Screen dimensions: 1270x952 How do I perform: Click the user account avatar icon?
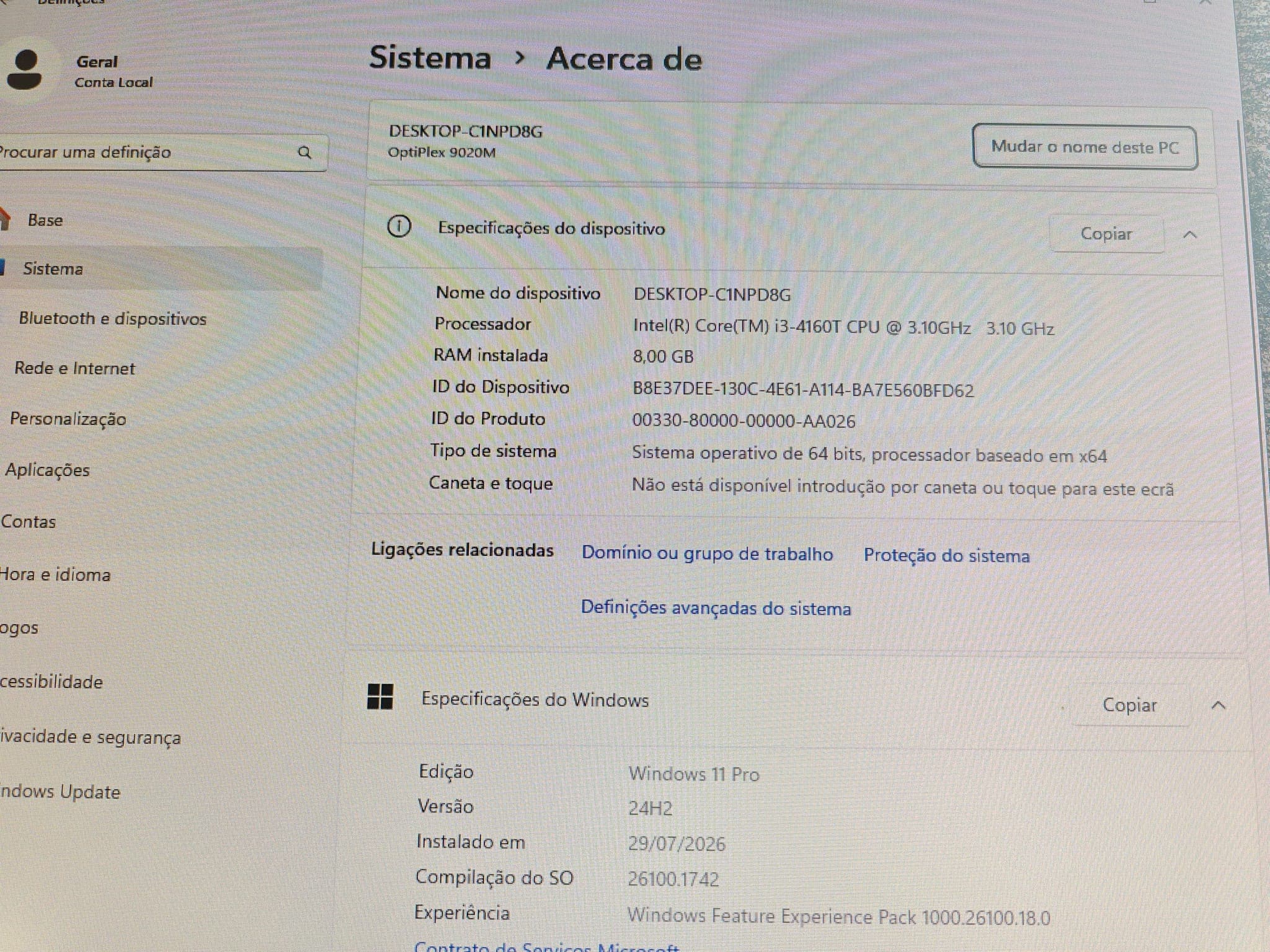(x=24, y=70)
